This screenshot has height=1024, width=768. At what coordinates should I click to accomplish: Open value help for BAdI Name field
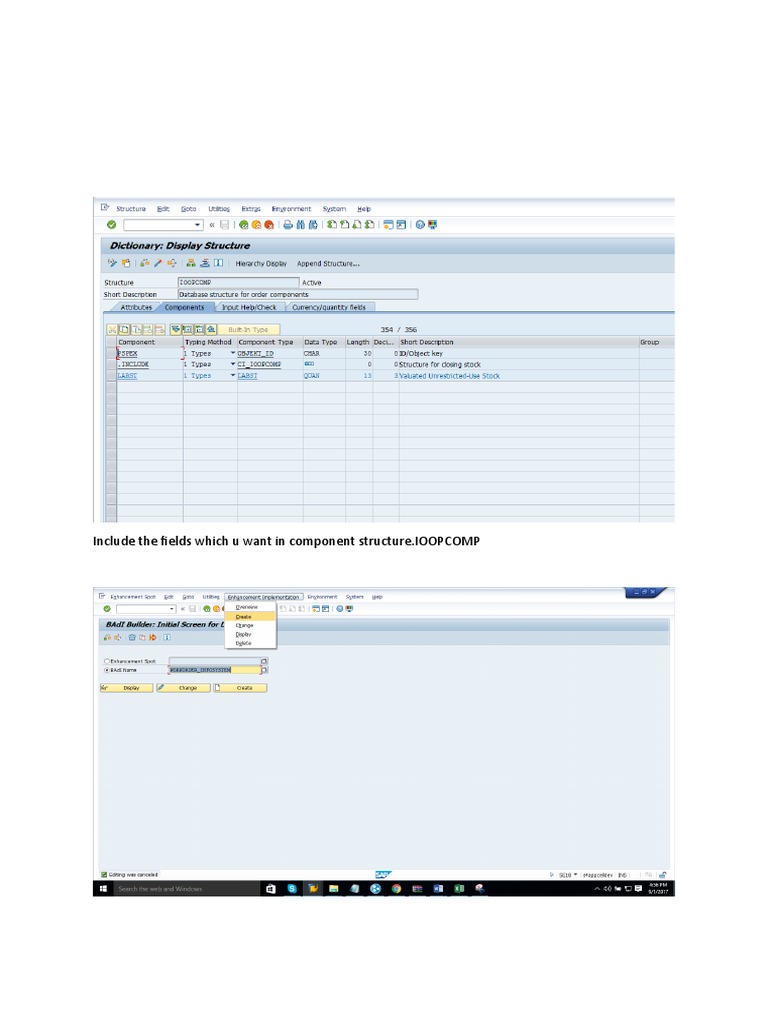[264, 670]
